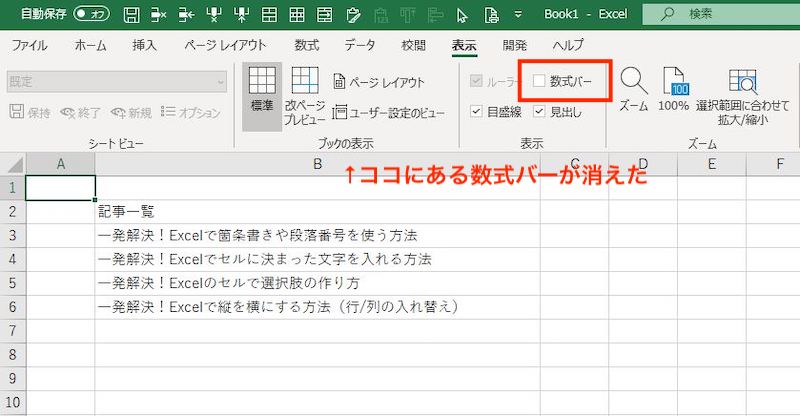Screen dimensions: 800x416
Task: Enable the 数式バー checkbox
Action: point(539,81)
